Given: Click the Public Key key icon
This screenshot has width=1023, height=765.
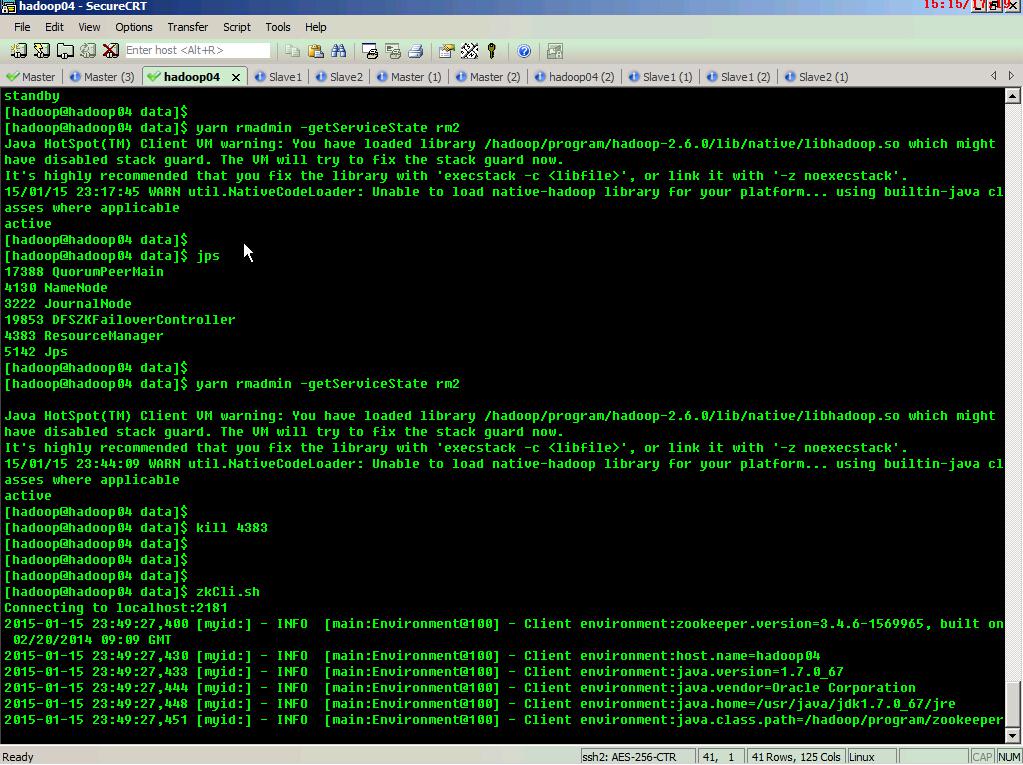Looking at the screenshot, I should coord(492,51).
